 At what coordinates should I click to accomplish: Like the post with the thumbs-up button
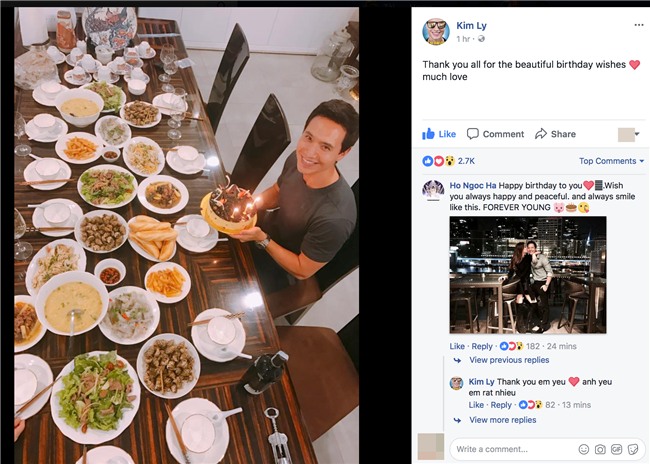pyautogui.click(x=439, y=134)
